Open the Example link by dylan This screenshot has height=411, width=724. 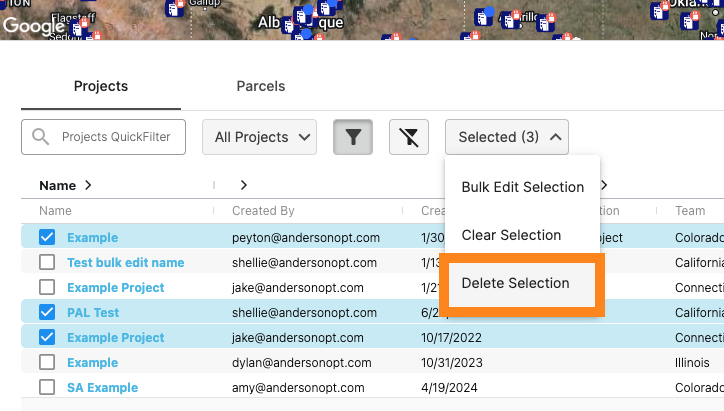[93, 362]
